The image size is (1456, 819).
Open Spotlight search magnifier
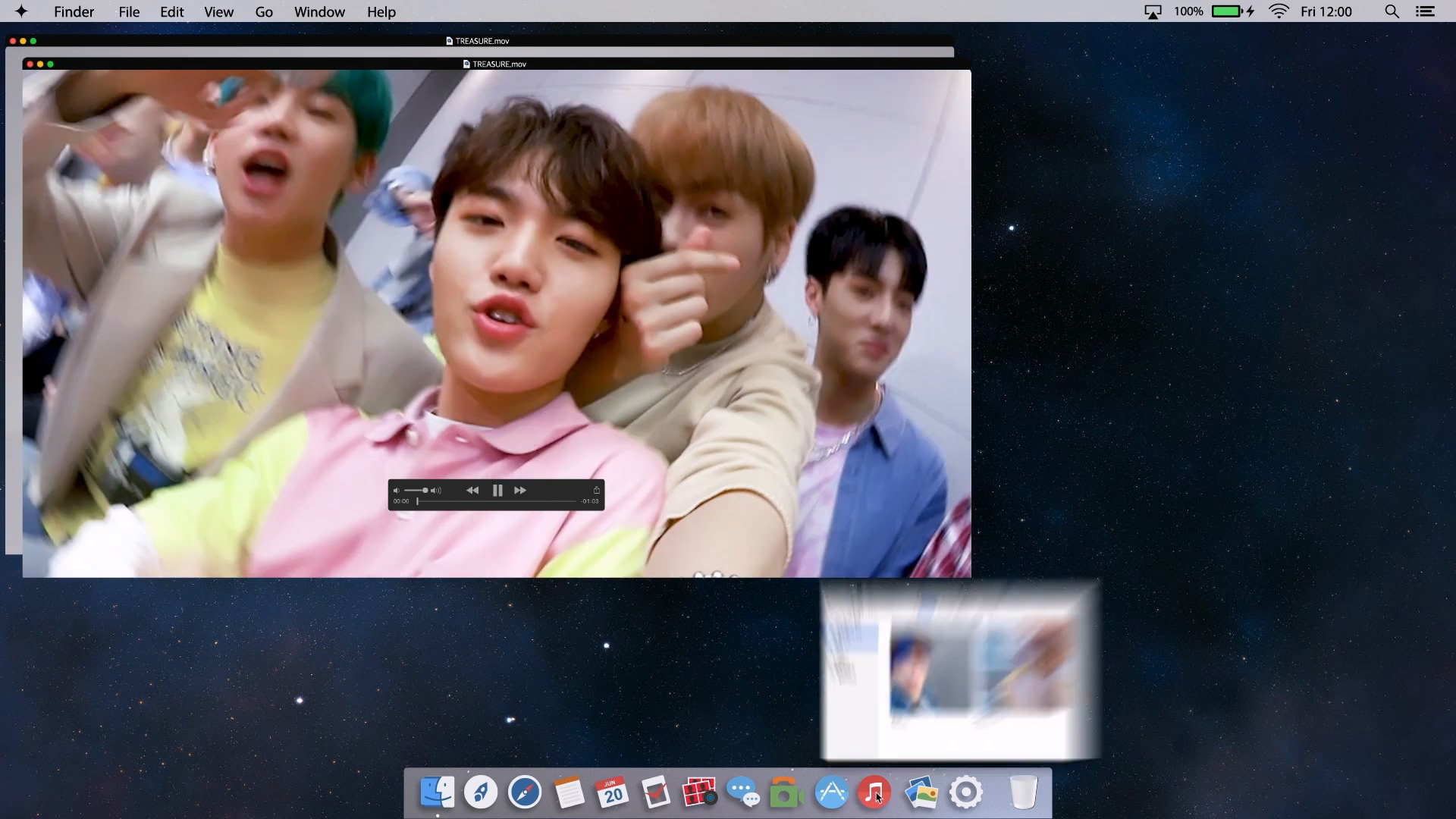(x=1392, y=11)
